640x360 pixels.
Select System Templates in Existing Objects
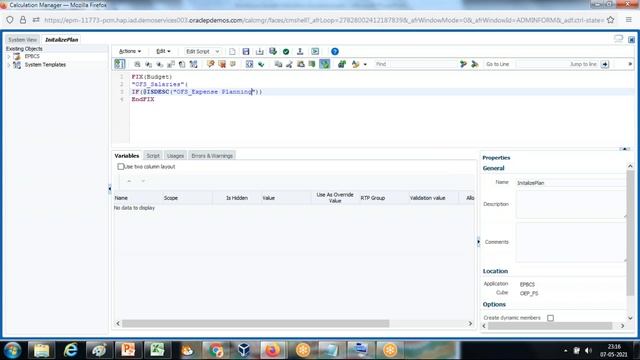[45, 65]
